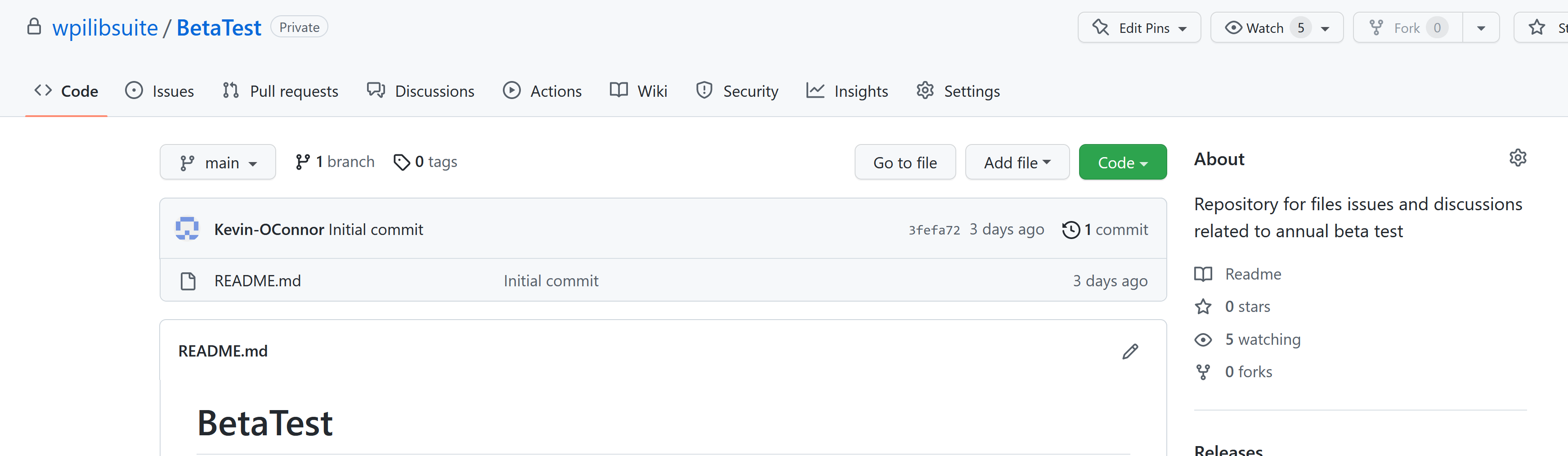Switch to the Security tab
Viewport: 1568px width, 456px height.
[737, 91]
